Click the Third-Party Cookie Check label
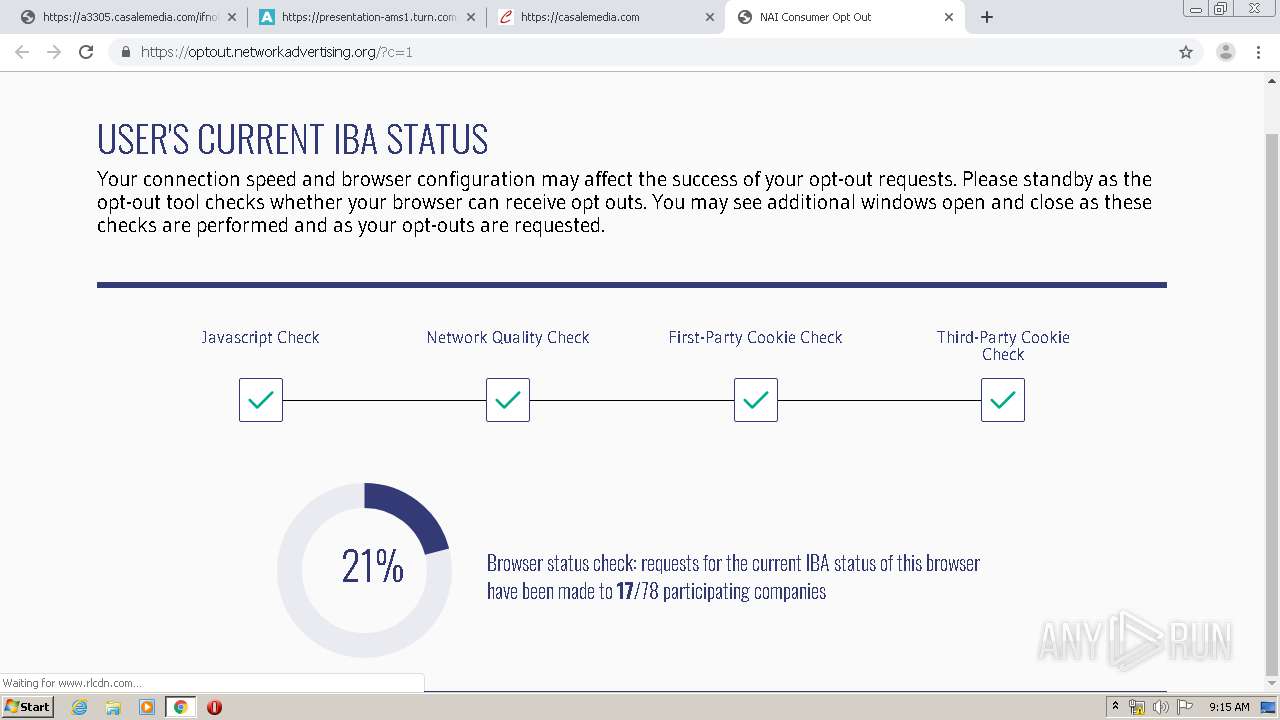Image resolution: width=1280 pixels, height=720 pixels. point(1003,346)
